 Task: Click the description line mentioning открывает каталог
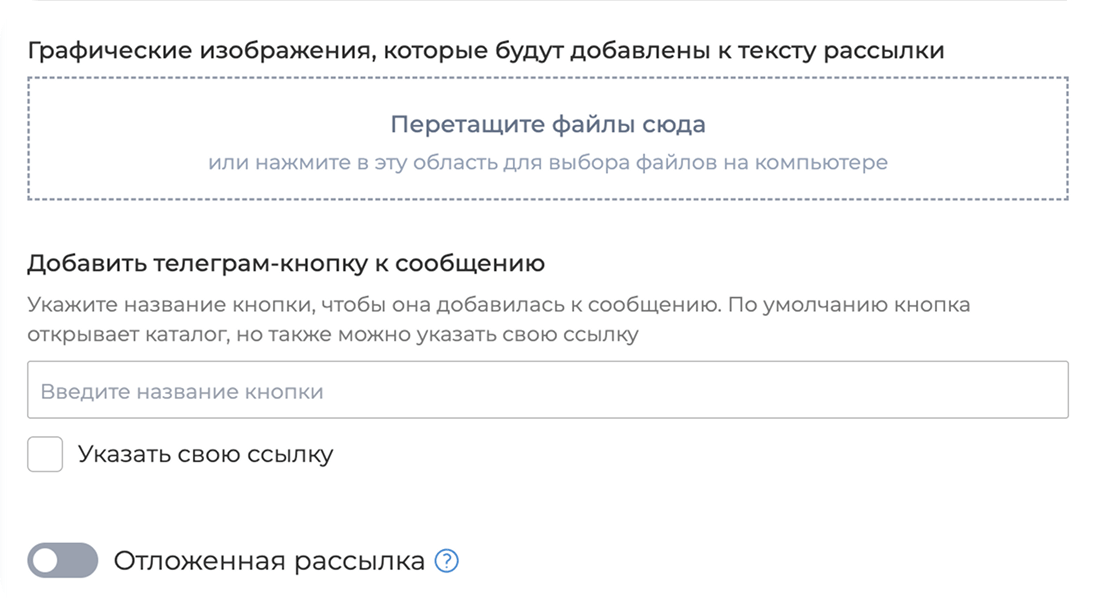[332, 334]
